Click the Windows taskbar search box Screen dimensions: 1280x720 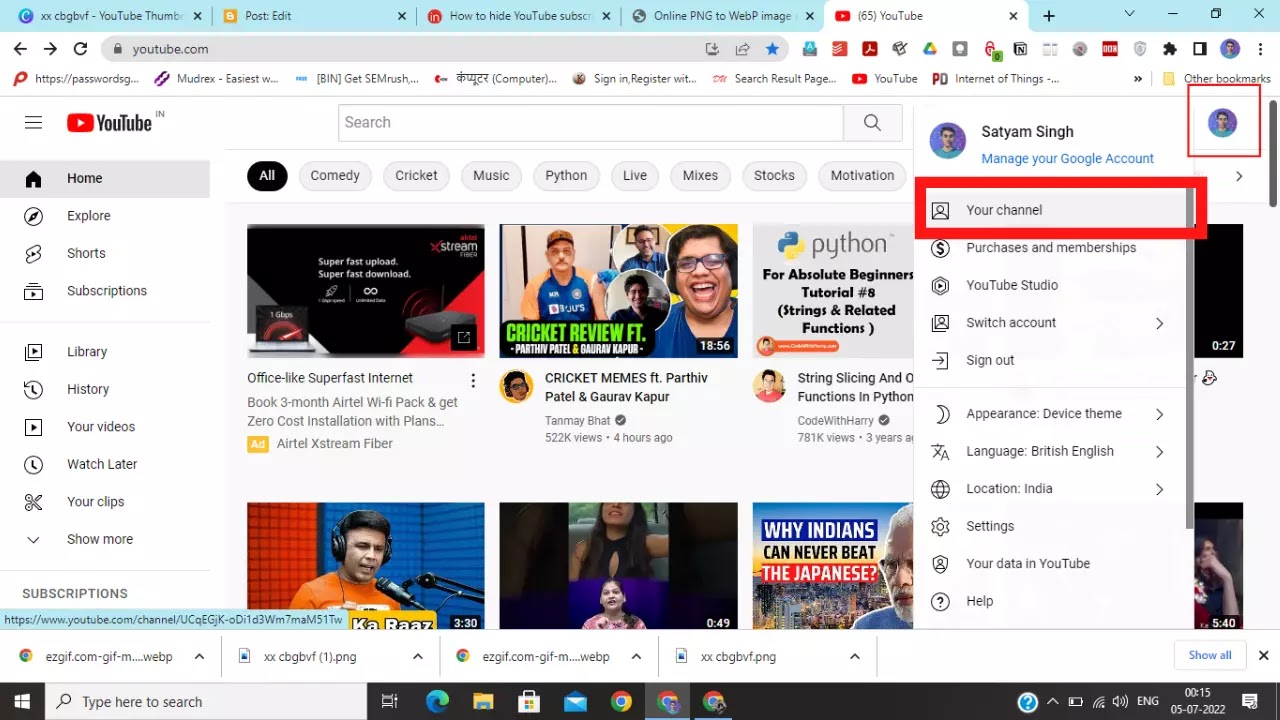[206, 701]
